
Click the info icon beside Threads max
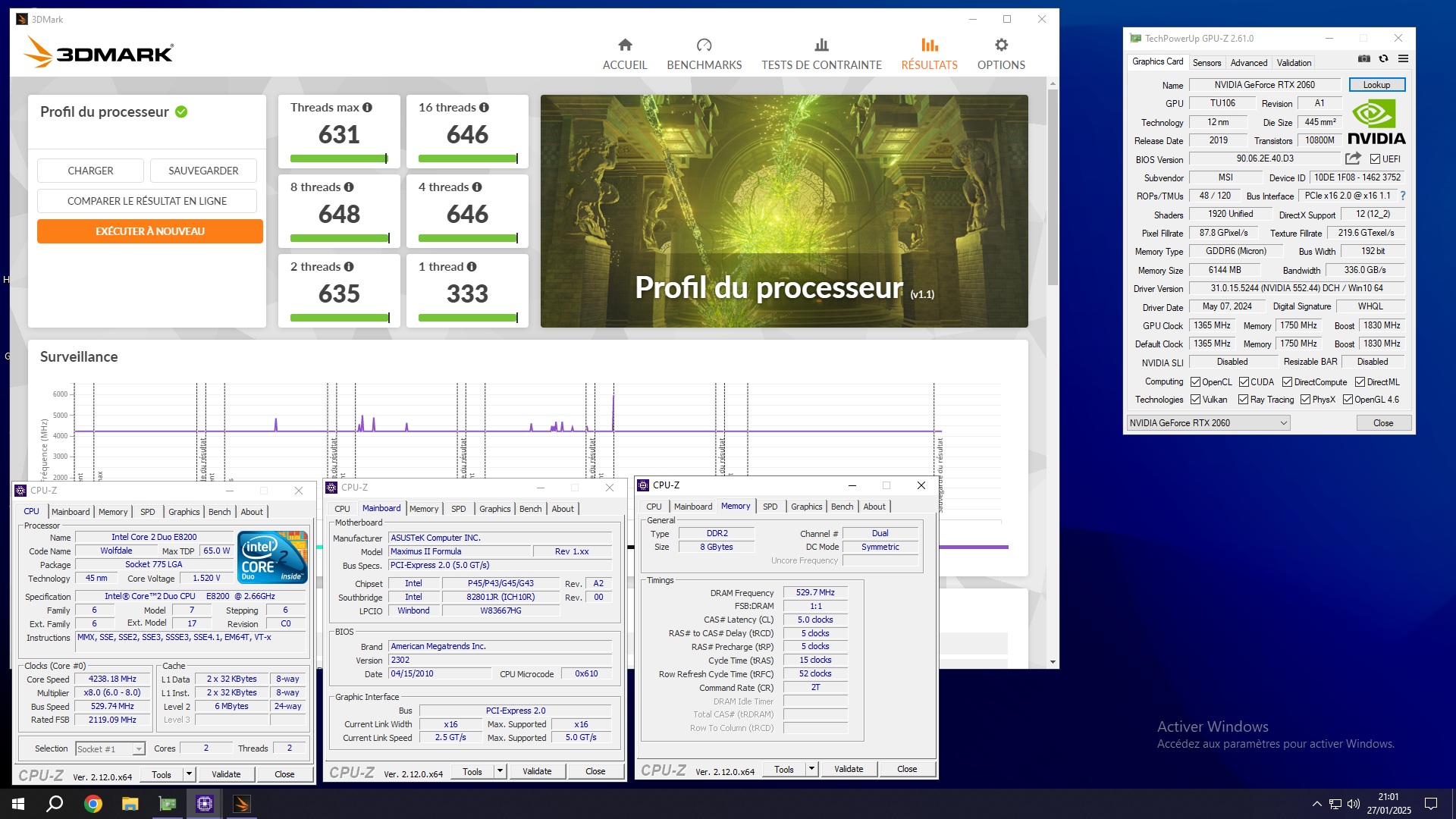[x=368, y=108]
